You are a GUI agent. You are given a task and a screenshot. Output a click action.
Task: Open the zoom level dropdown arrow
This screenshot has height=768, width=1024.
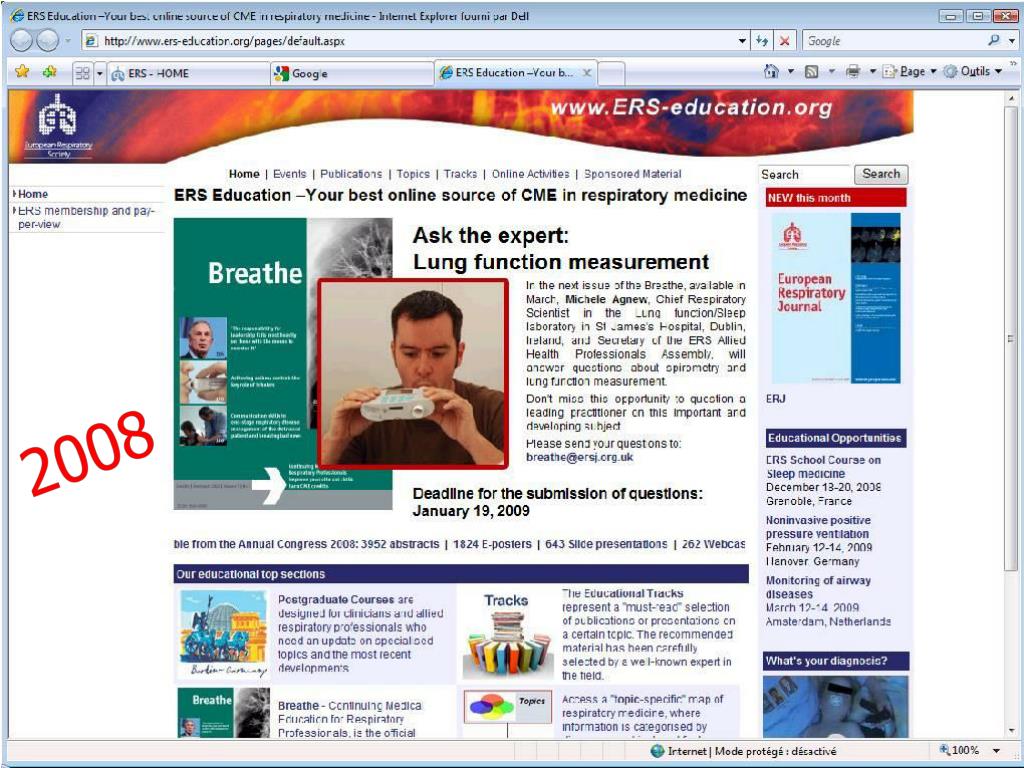[997, 751]
